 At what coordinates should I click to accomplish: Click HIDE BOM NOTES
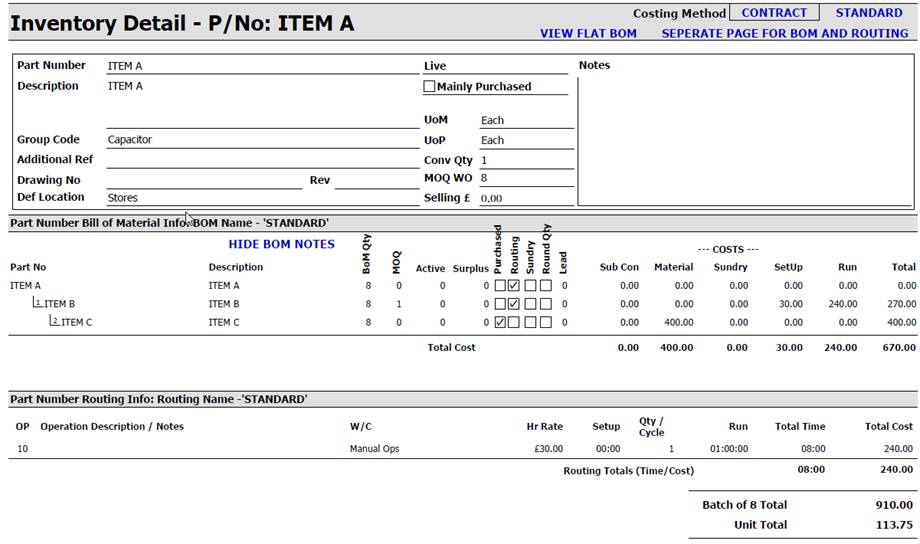(281, 244)
